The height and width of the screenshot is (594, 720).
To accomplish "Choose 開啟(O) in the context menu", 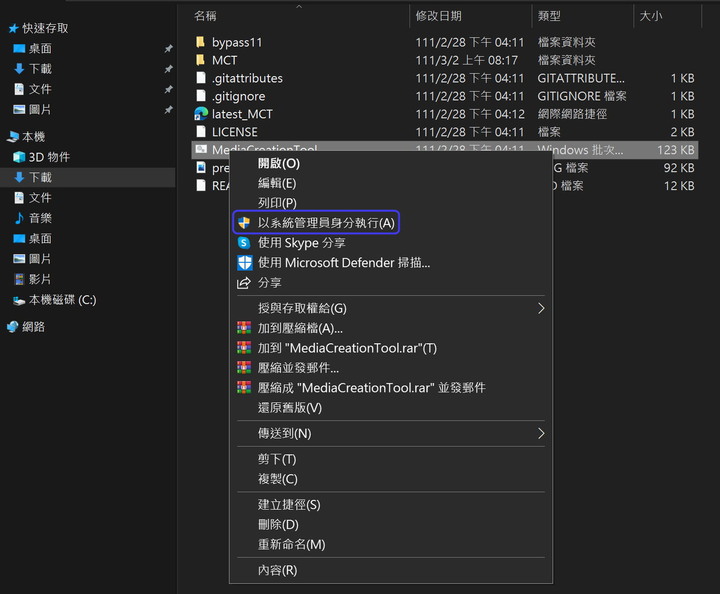I will (x=390, y=163).
